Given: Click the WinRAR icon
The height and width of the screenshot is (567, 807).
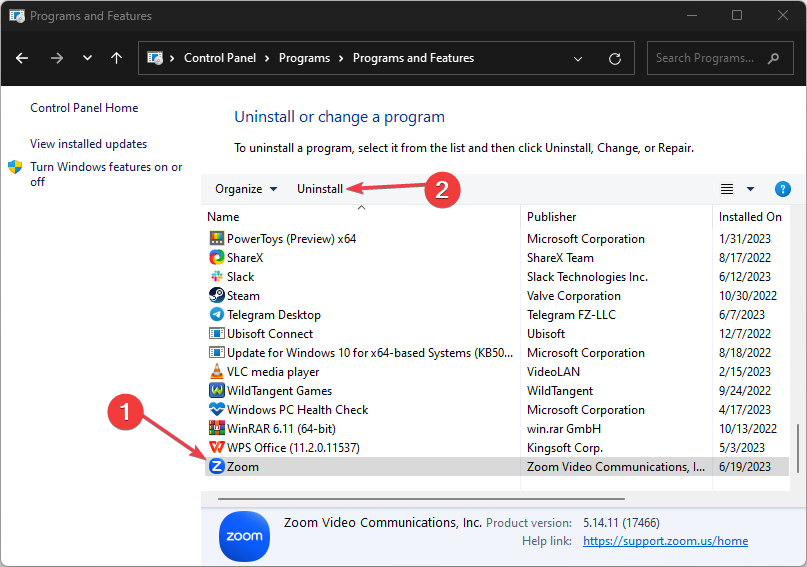Looking at the screenshot, I should [217, 428].
